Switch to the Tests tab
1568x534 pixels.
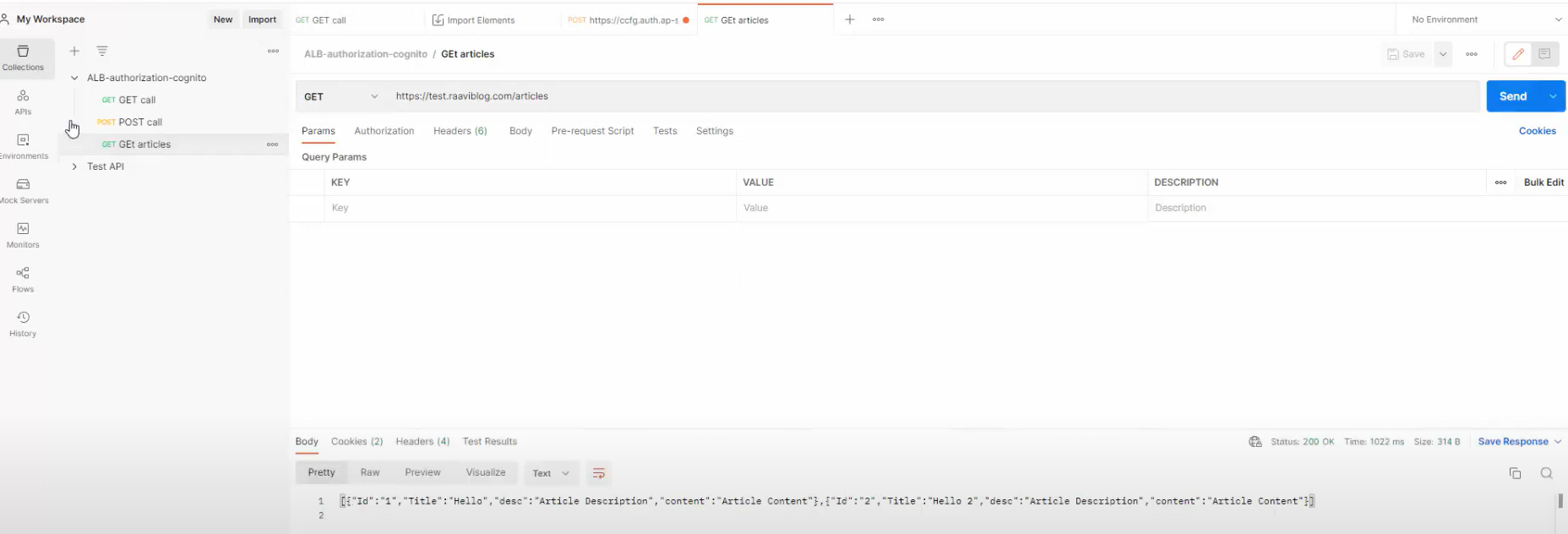coord(665,131)
